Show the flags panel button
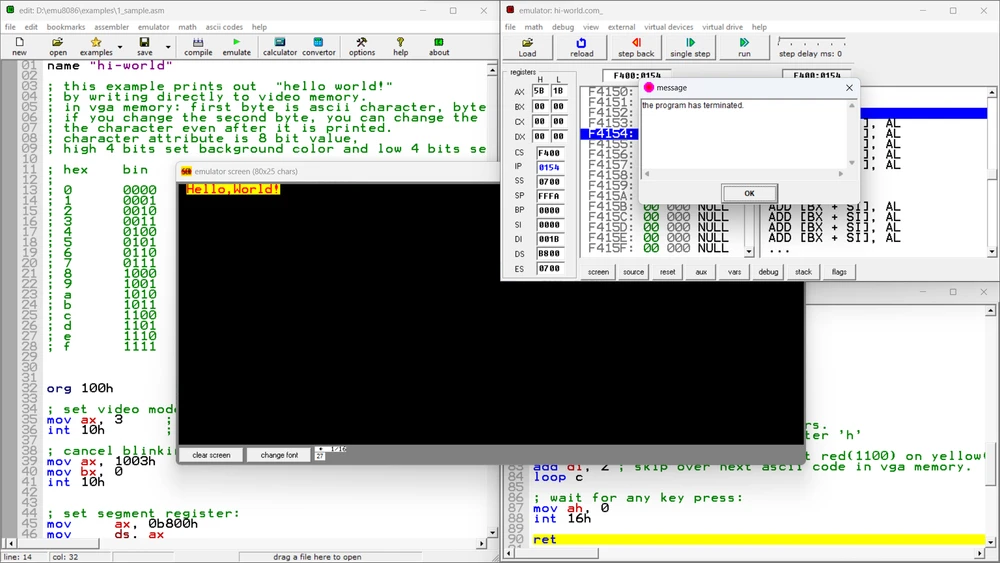Screen dimensions: 1000x563 click(838, 272)
